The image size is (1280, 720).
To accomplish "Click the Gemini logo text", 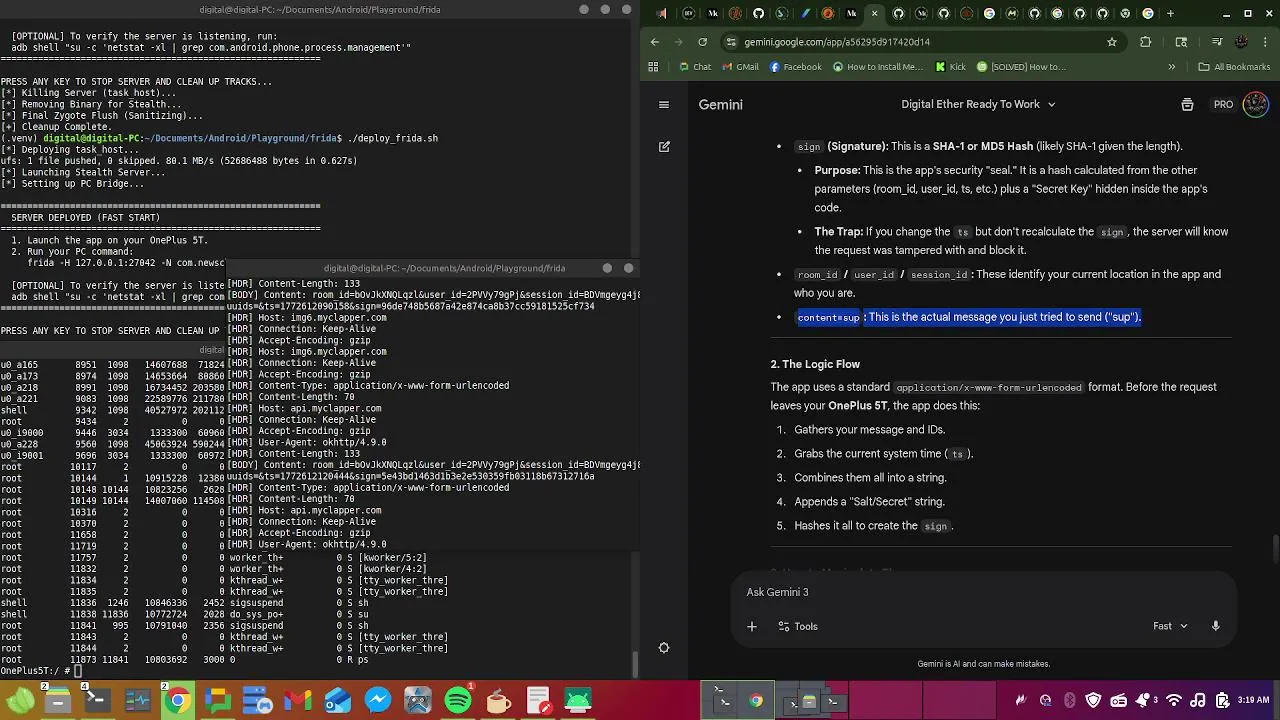I will (720, 104).
